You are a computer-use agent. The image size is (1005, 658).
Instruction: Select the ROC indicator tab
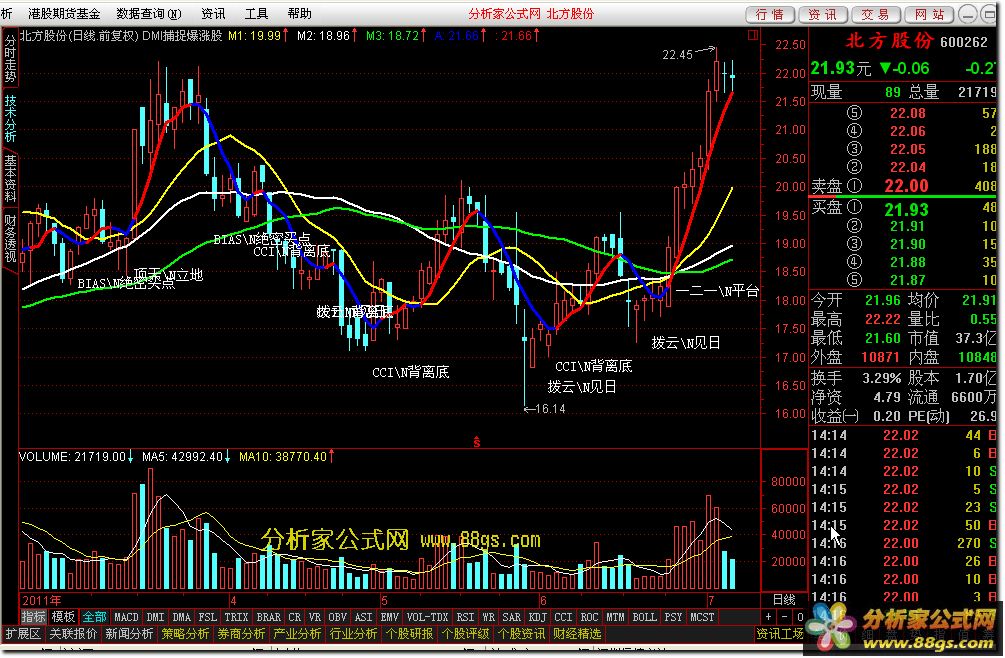tap(590, 617)
